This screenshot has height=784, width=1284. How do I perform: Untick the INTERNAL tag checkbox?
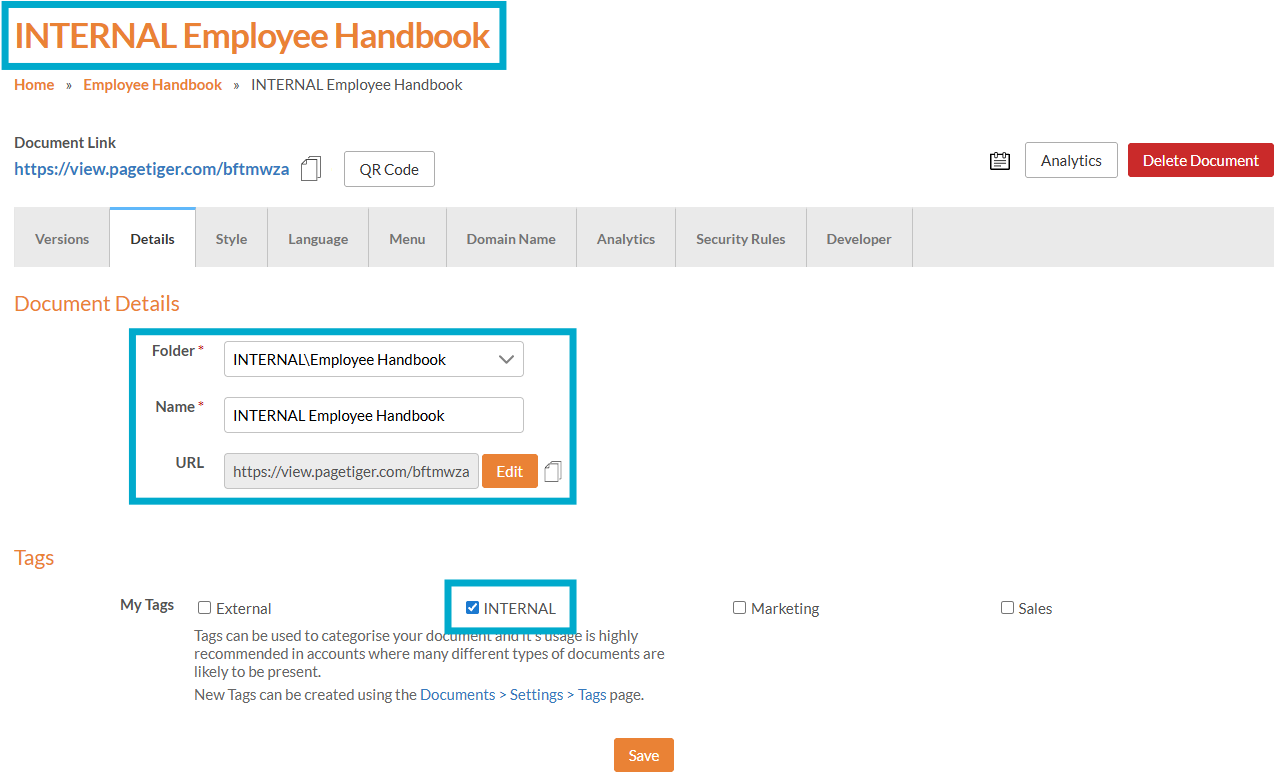click(x=473, y=607)
